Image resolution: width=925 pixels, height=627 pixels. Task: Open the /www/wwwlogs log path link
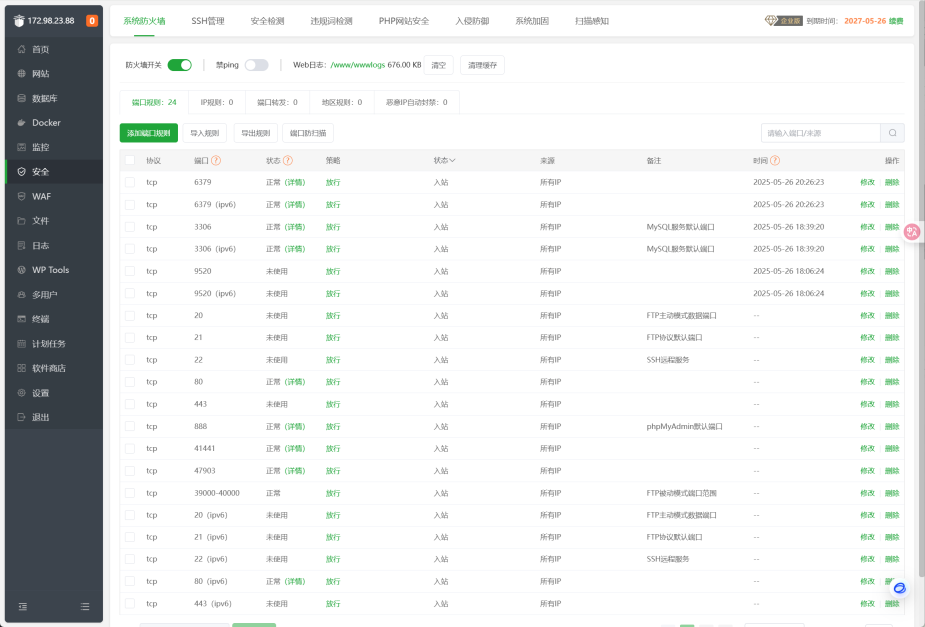point(357,65)
